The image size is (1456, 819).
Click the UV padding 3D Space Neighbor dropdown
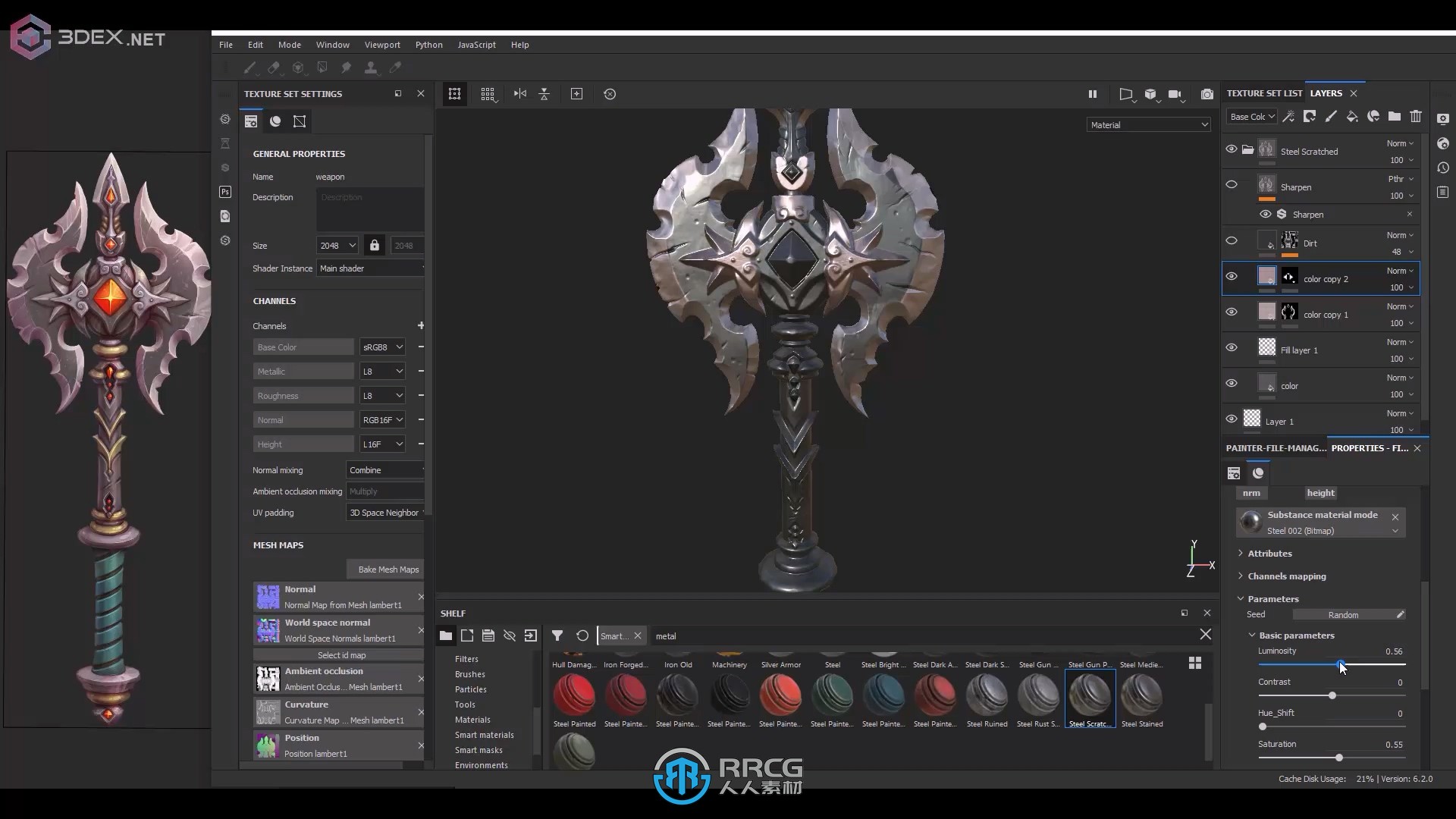(386, 512)
